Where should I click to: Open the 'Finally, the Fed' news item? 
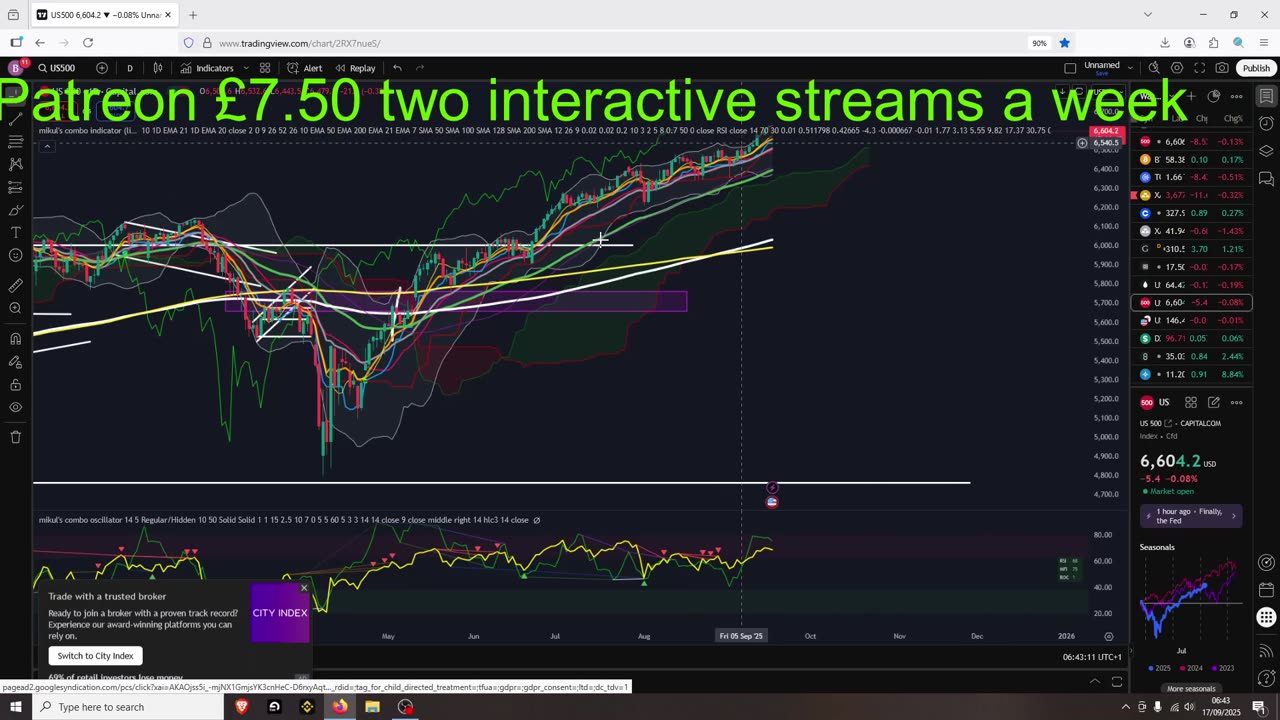[x=1191, y=516]
